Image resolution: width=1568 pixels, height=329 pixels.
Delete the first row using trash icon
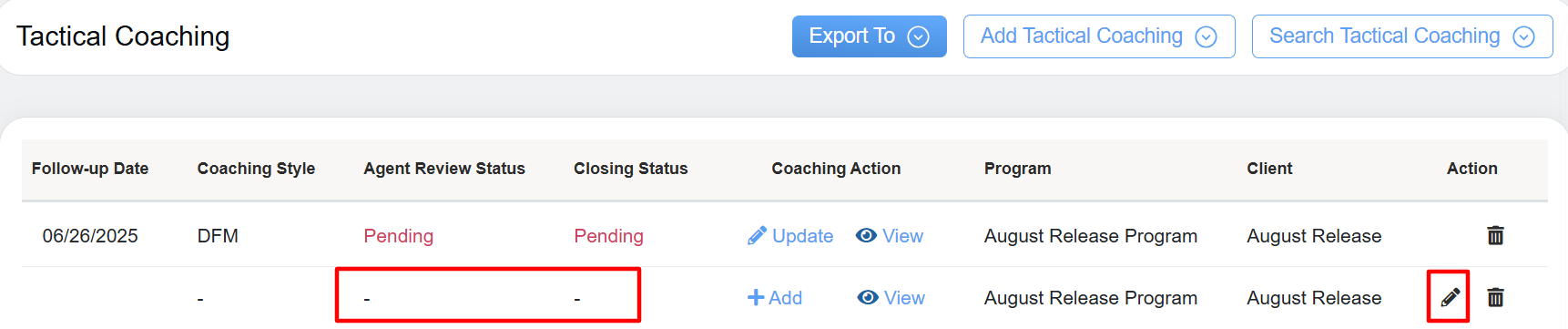(1495, 235)
